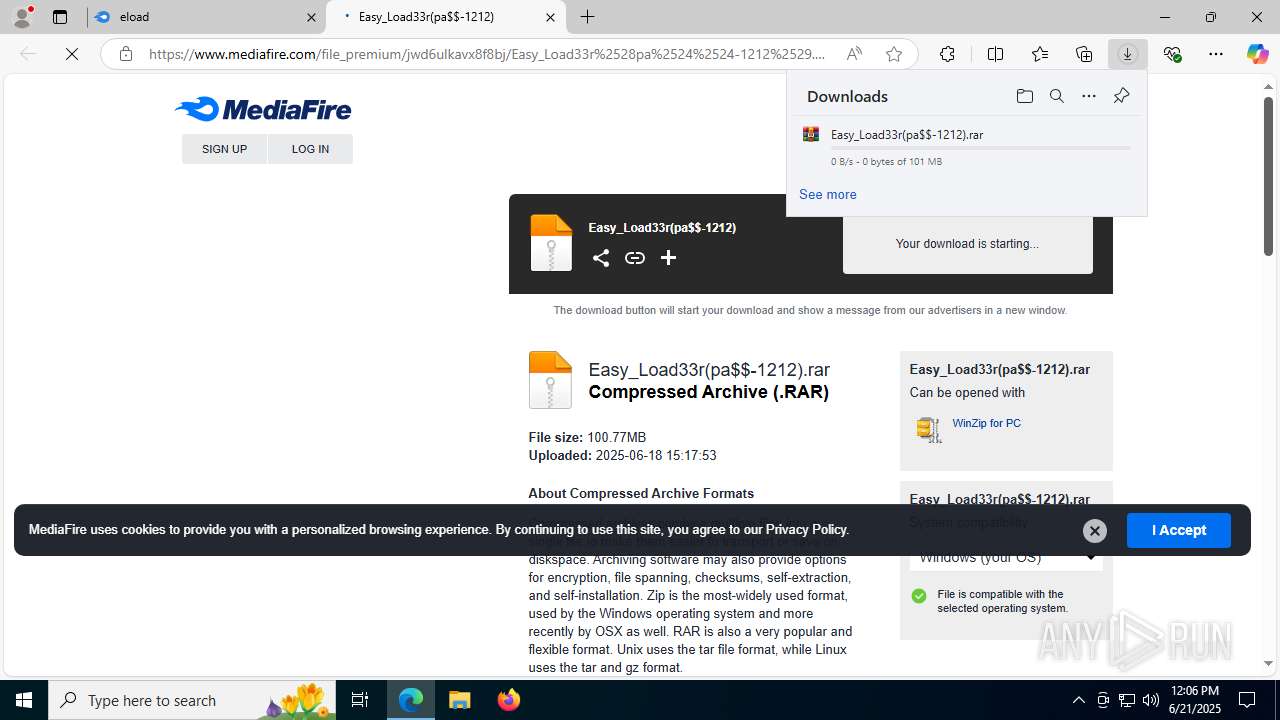
Task: Open the Favorites list icon
Action: 1040,54
